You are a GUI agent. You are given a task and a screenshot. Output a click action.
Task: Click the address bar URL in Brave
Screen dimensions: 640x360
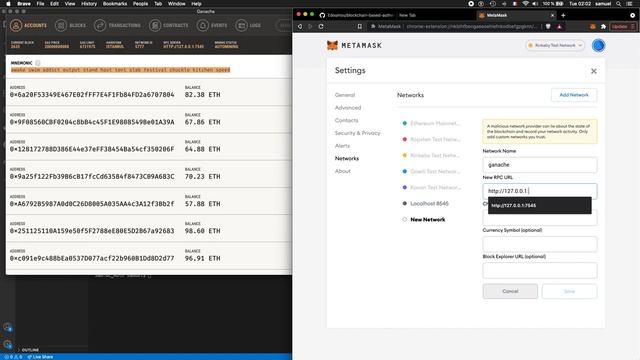[x=471, y=26]
